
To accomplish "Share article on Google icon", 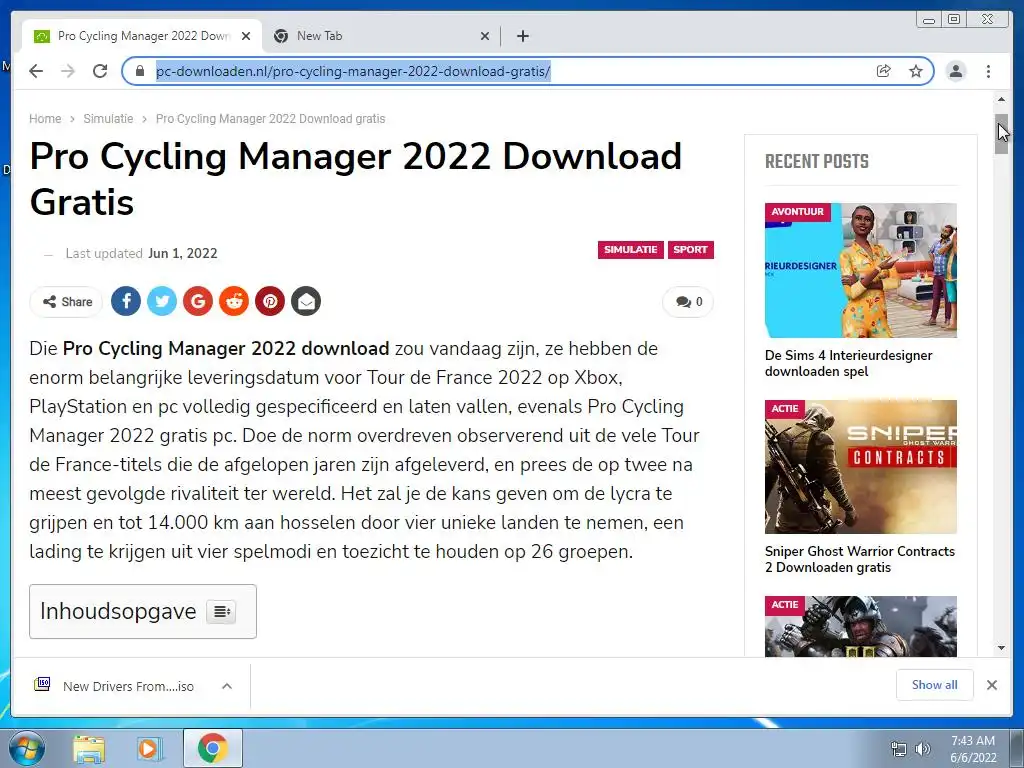I will click(x=198, y=301).
